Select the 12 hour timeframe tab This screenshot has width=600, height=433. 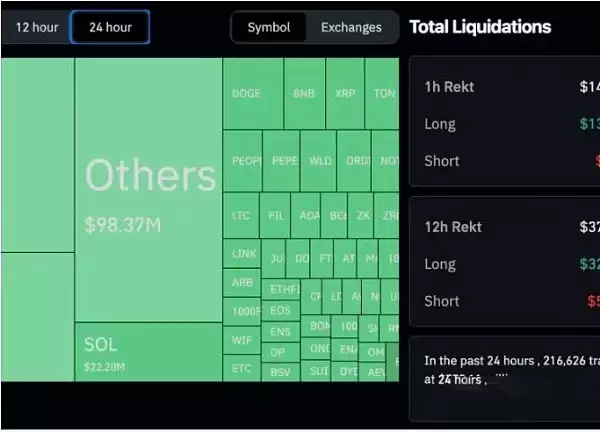coord(37,27)
